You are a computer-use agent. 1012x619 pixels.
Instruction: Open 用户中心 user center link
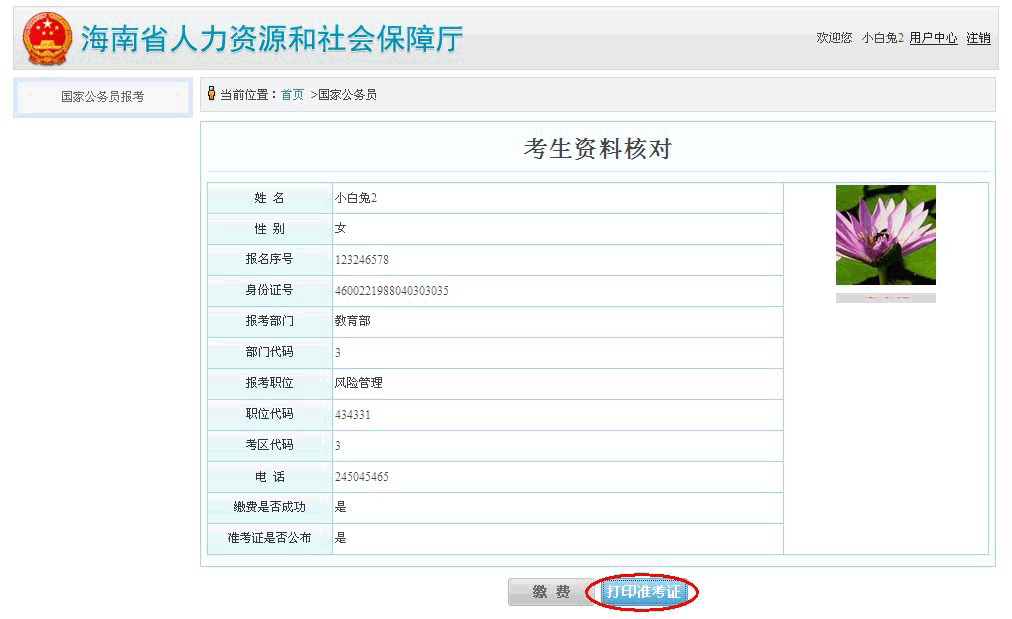pyautogui.click(x=933, y=38)
